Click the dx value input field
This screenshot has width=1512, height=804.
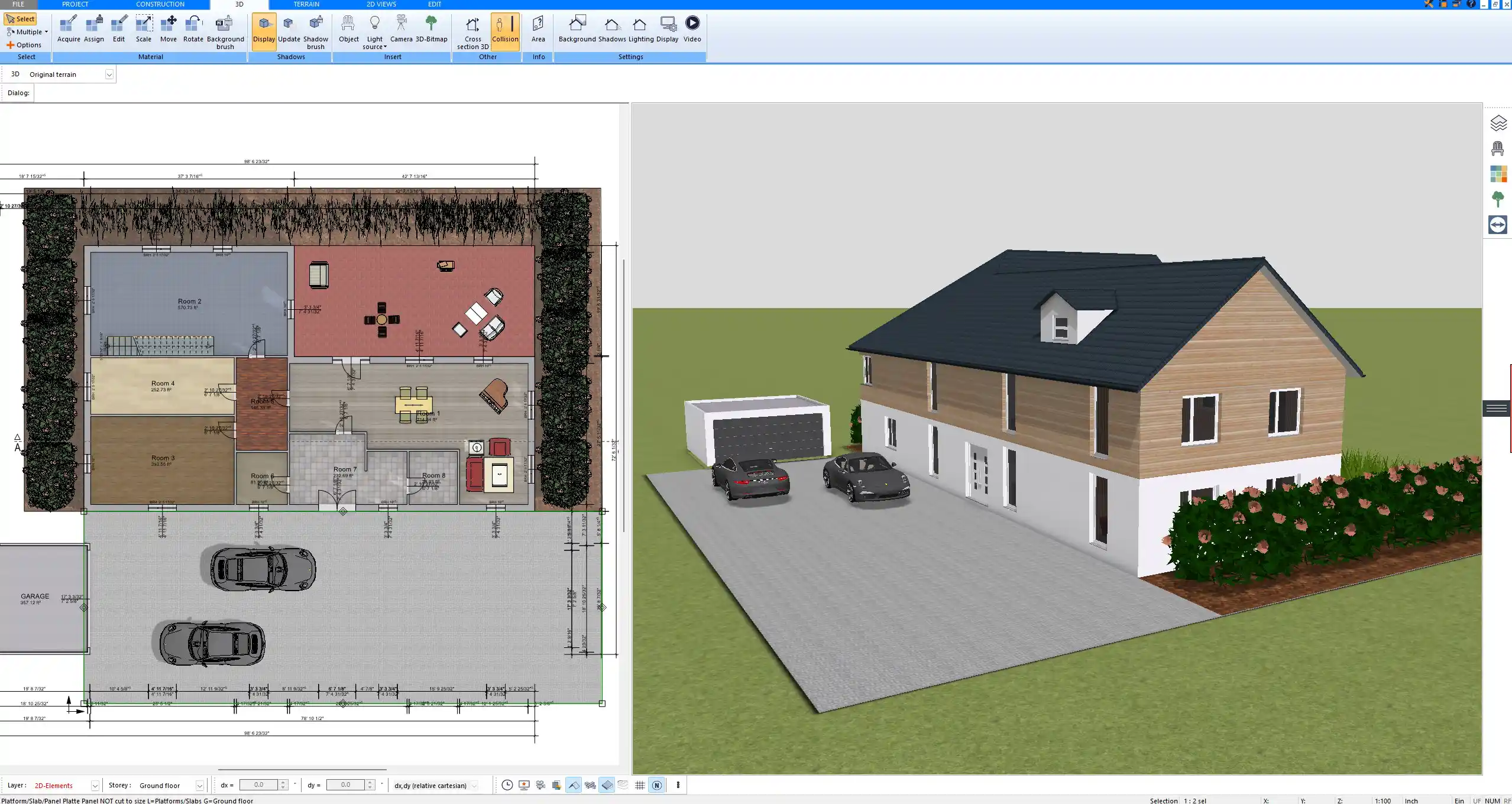(258, 785)
